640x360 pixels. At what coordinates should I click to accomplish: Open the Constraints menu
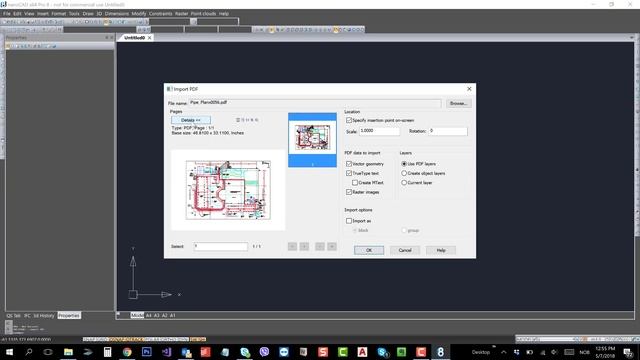160,13
